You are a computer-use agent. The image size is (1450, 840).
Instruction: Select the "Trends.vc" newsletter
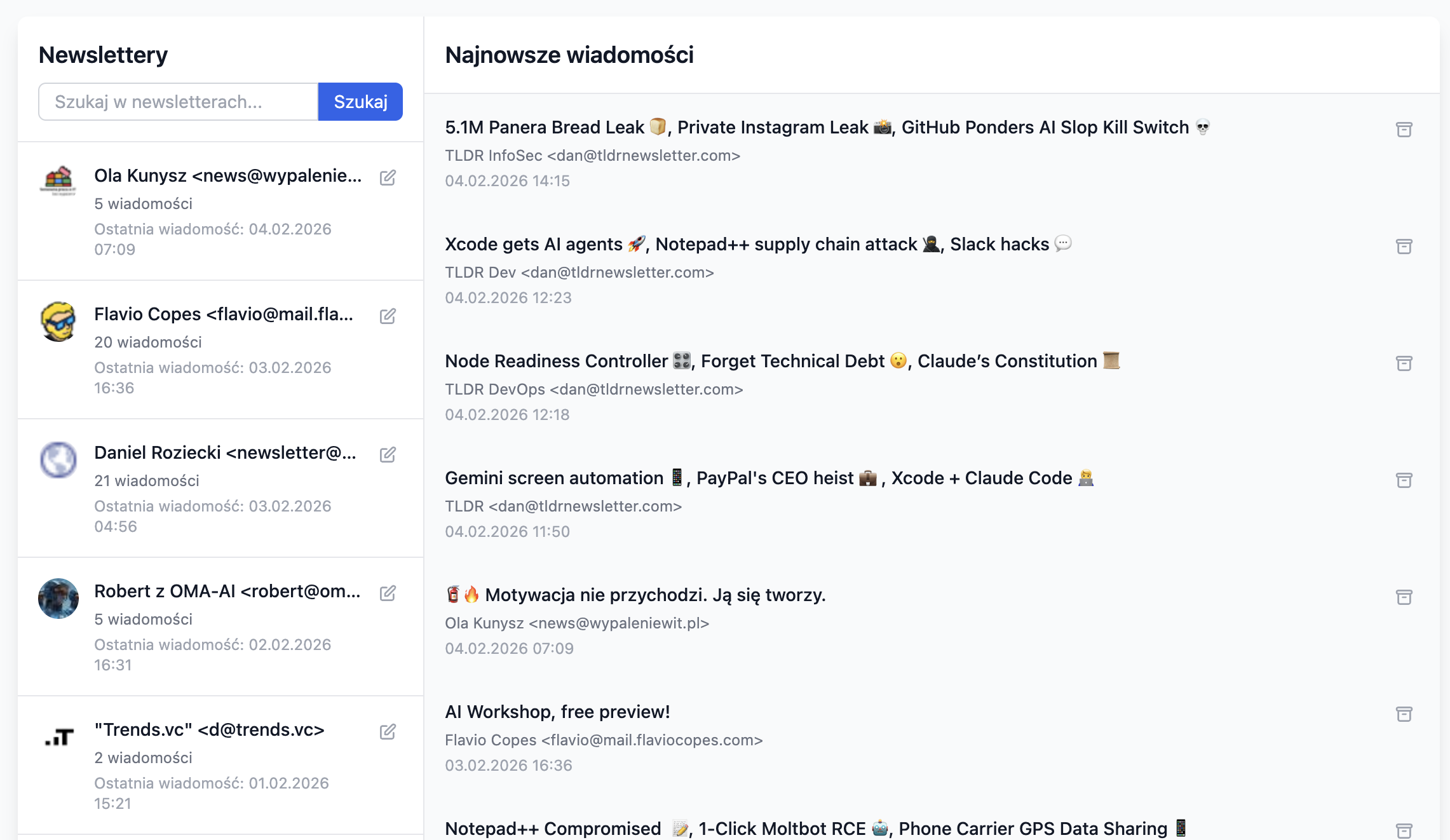pyautogui.click(x=220, y=765)
